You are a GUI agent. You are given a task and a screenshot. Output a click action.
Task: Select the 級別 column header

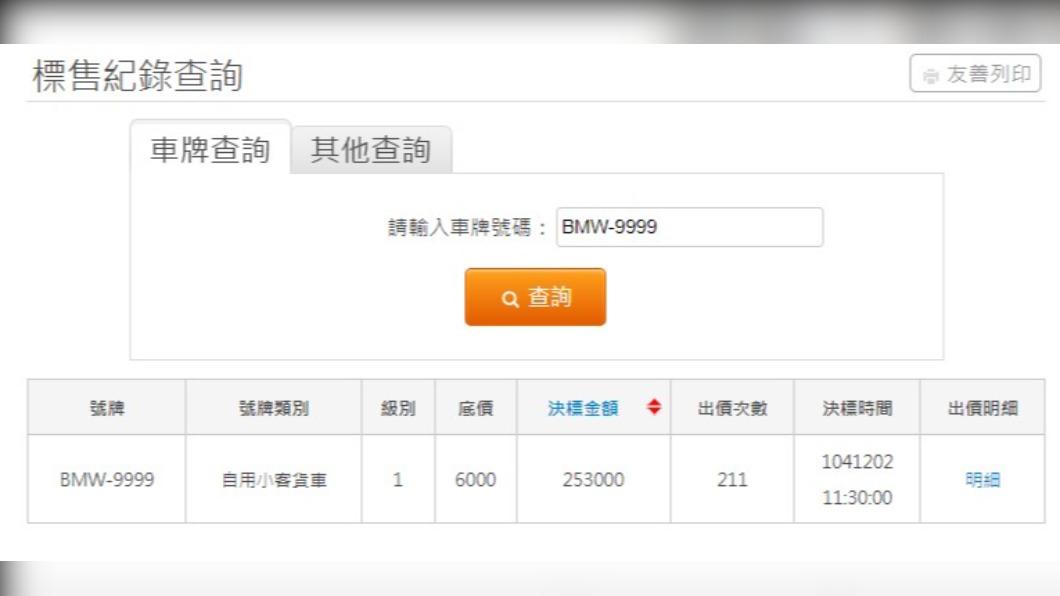tap(398, 408)
